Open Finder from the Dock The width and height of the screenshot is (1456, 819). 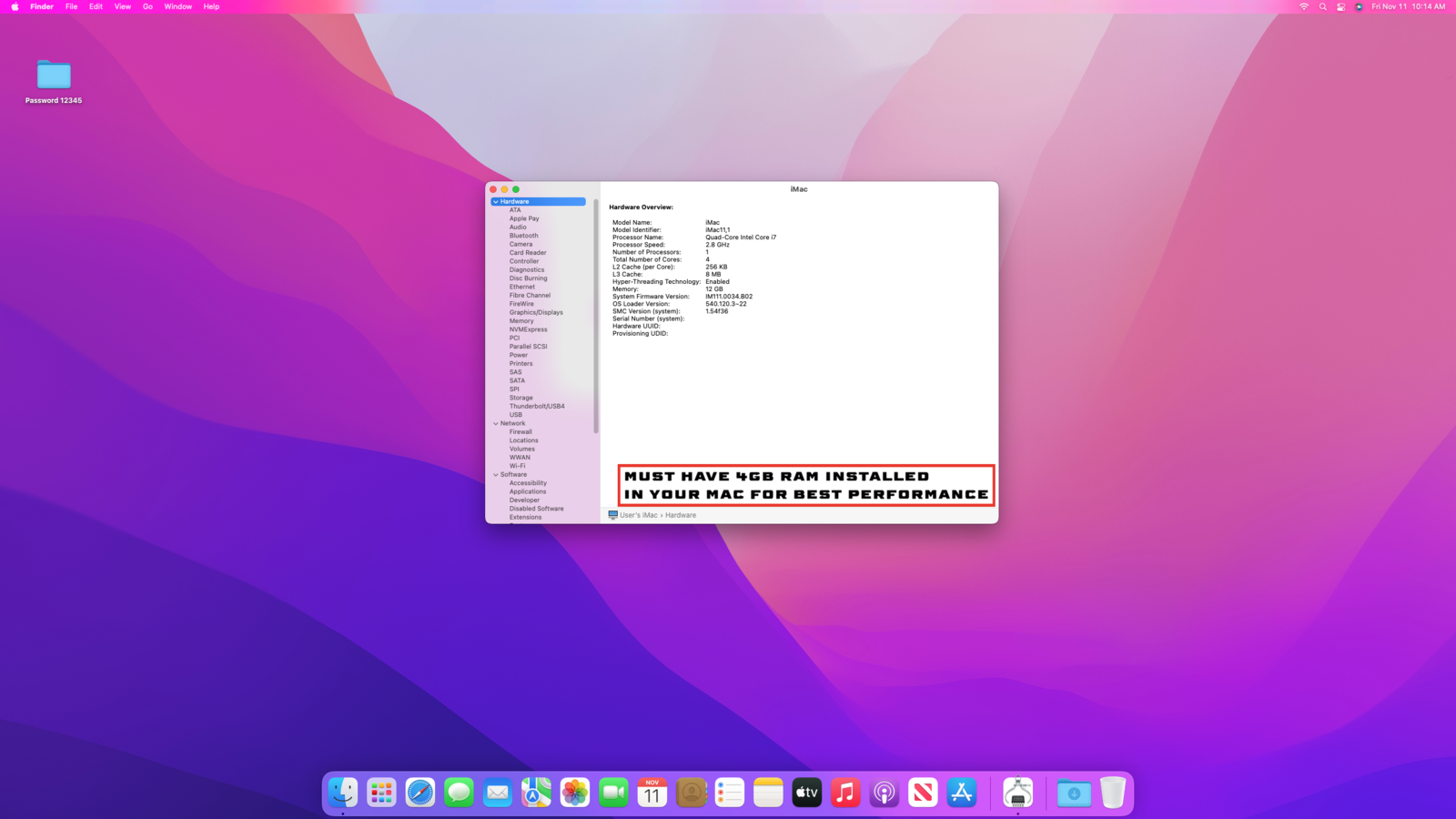343,793
